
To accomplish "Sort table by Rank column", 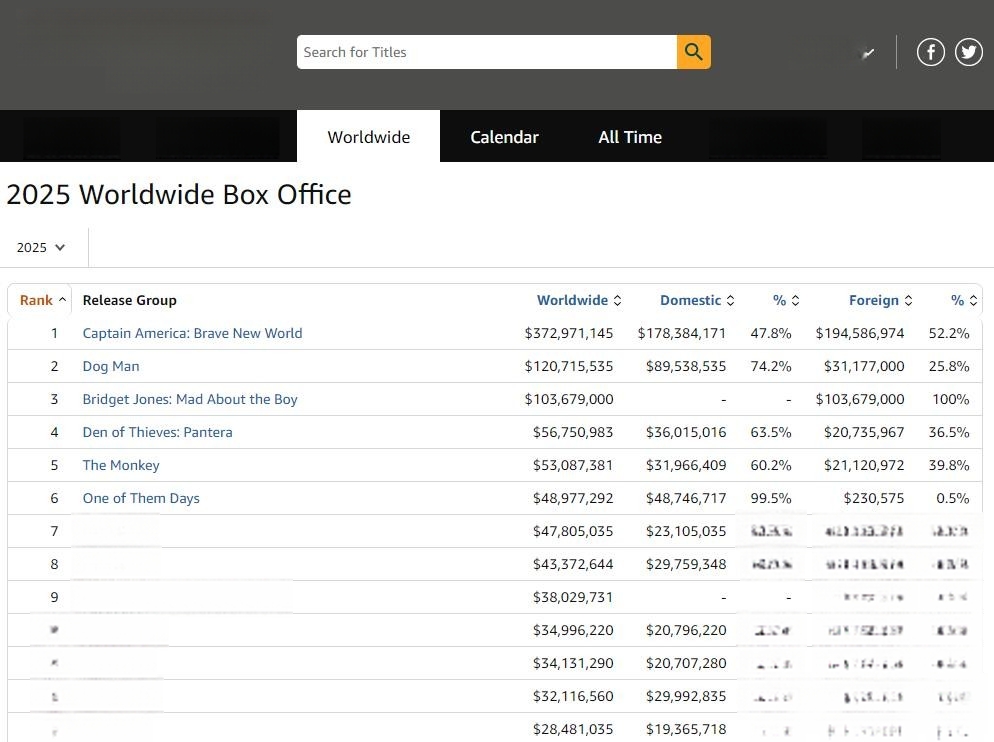I will pyautogui.click(x=42, y=300).
